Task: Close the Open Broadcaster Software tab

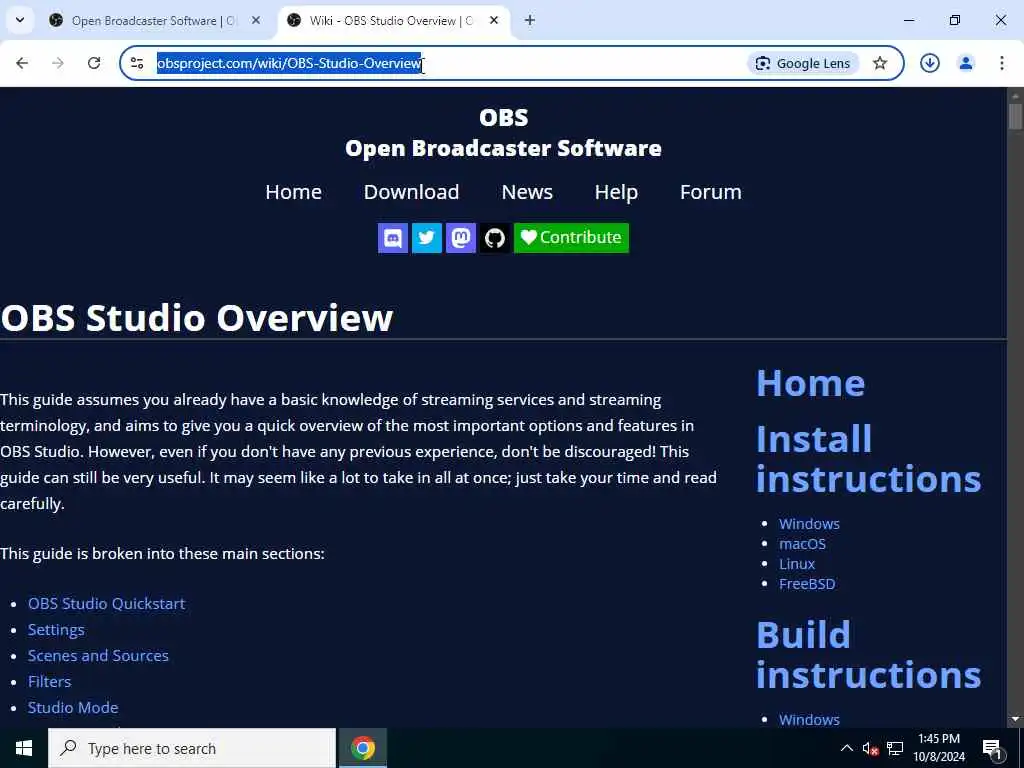Action: 256,20
